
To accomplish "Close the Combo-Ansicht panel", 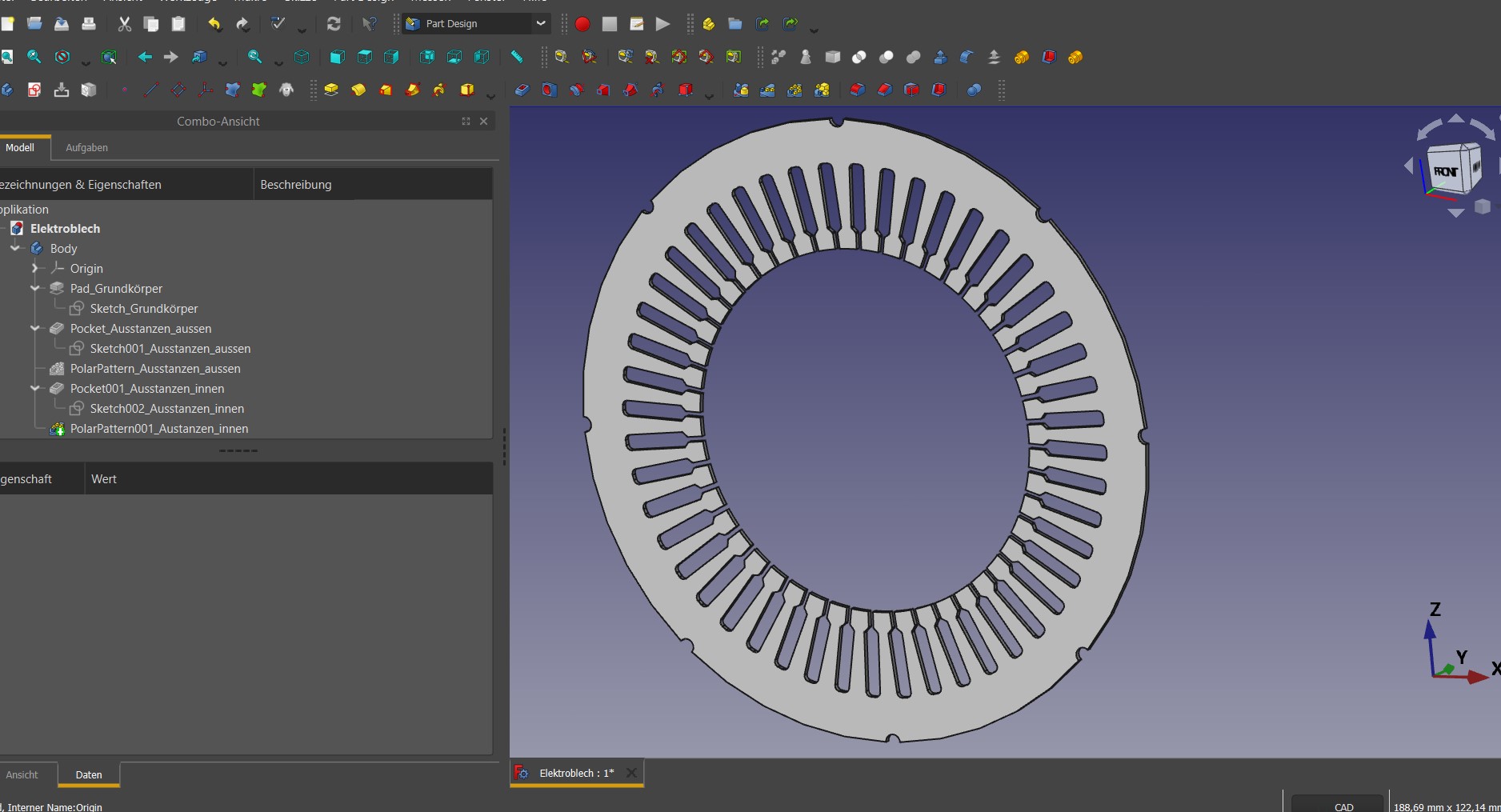I will [x=483, y=122].
